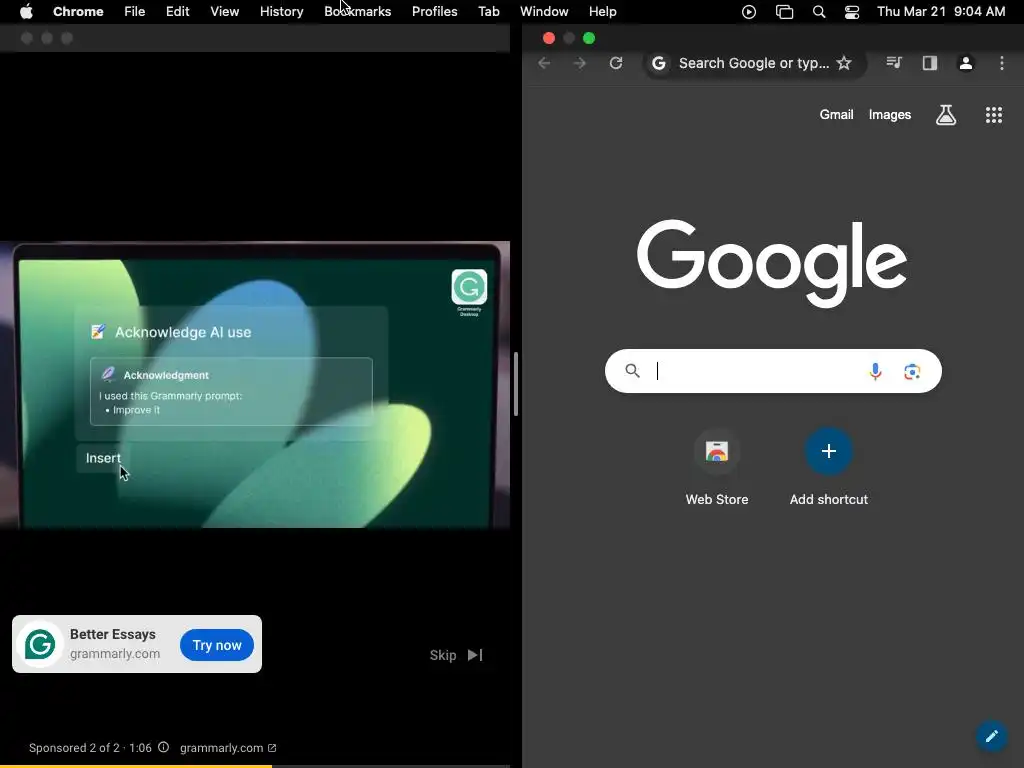Viewport: 1024px width, 768px height.
Task: Open the View menu
Action: (224, 11)
